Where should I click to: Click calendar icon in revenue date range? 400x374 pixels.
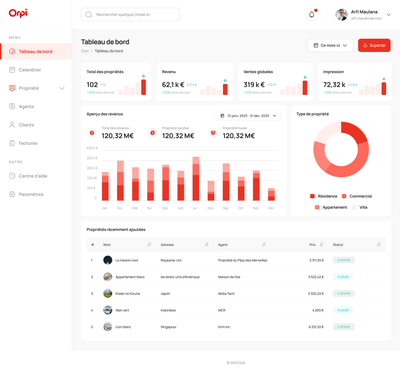click(222, 116)
